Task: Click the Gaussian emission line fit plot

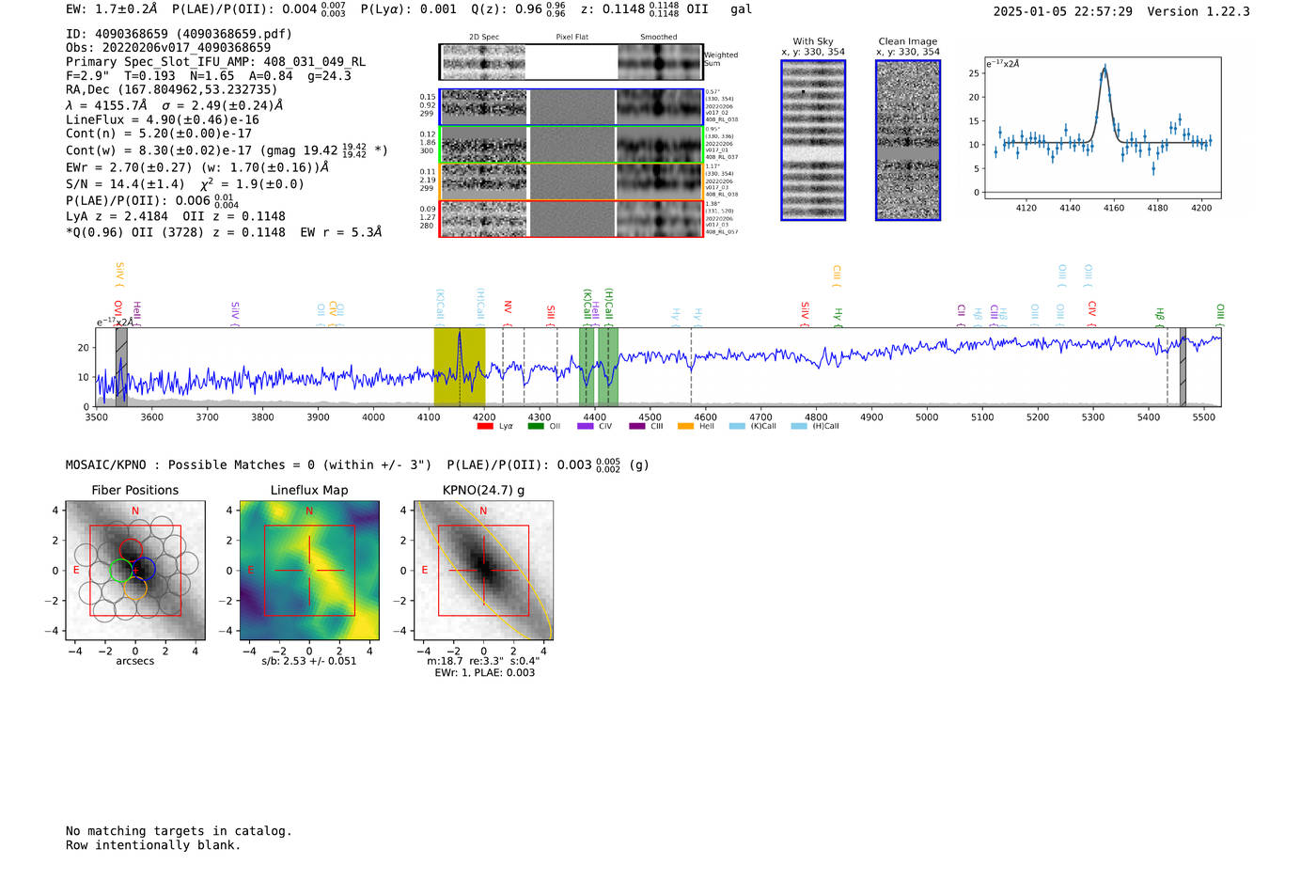Action: 1103,129
